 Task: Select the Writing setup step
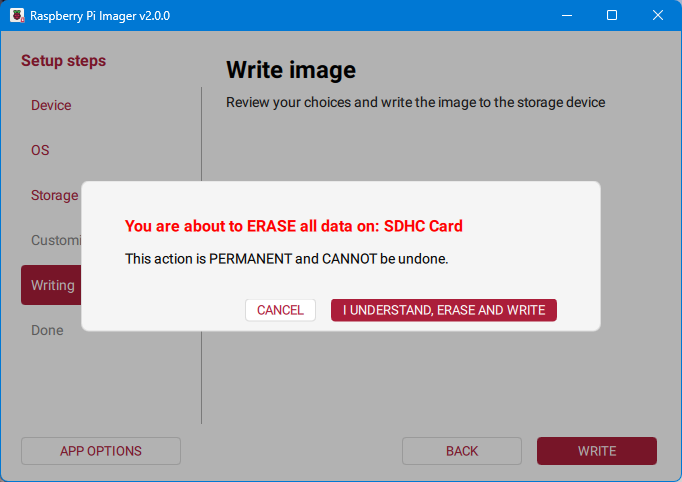coord(51,285)
